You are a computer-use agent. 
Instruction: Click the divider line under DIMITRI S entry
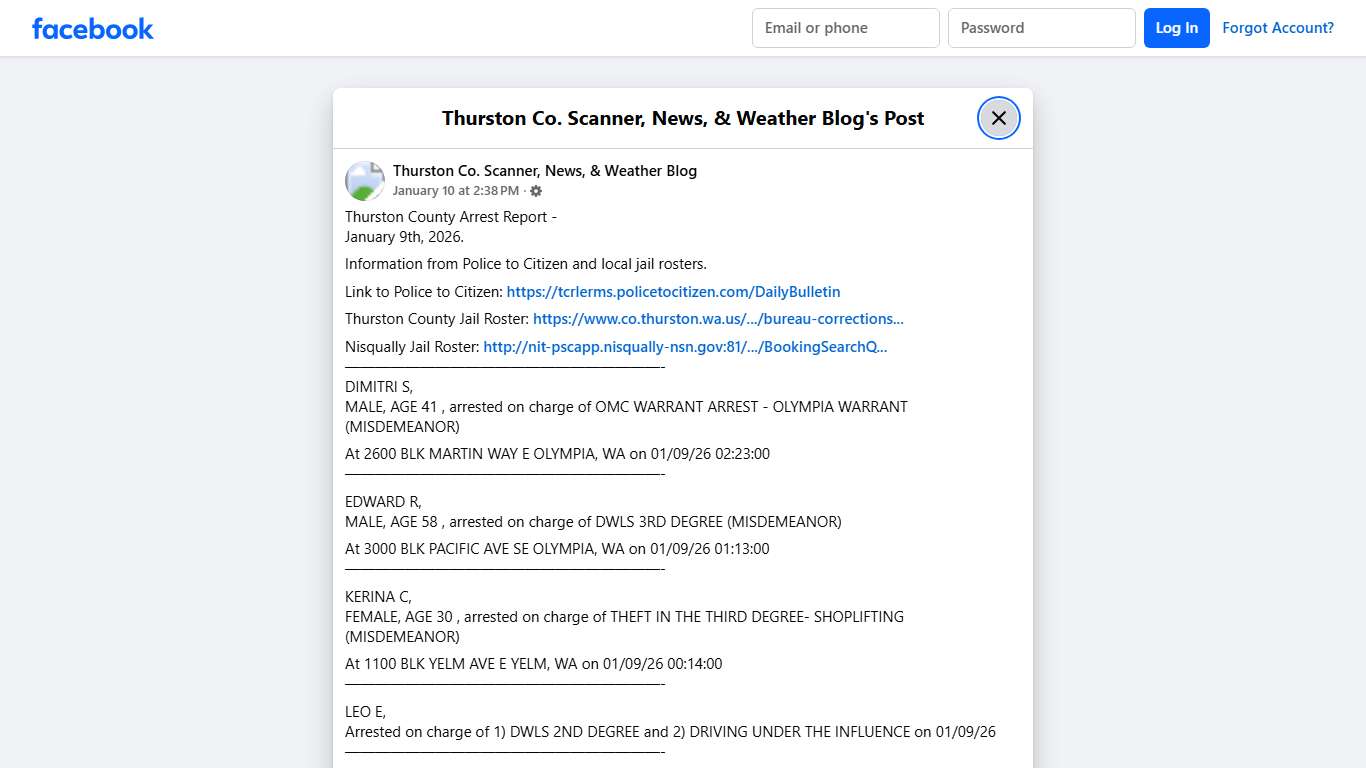505,472
